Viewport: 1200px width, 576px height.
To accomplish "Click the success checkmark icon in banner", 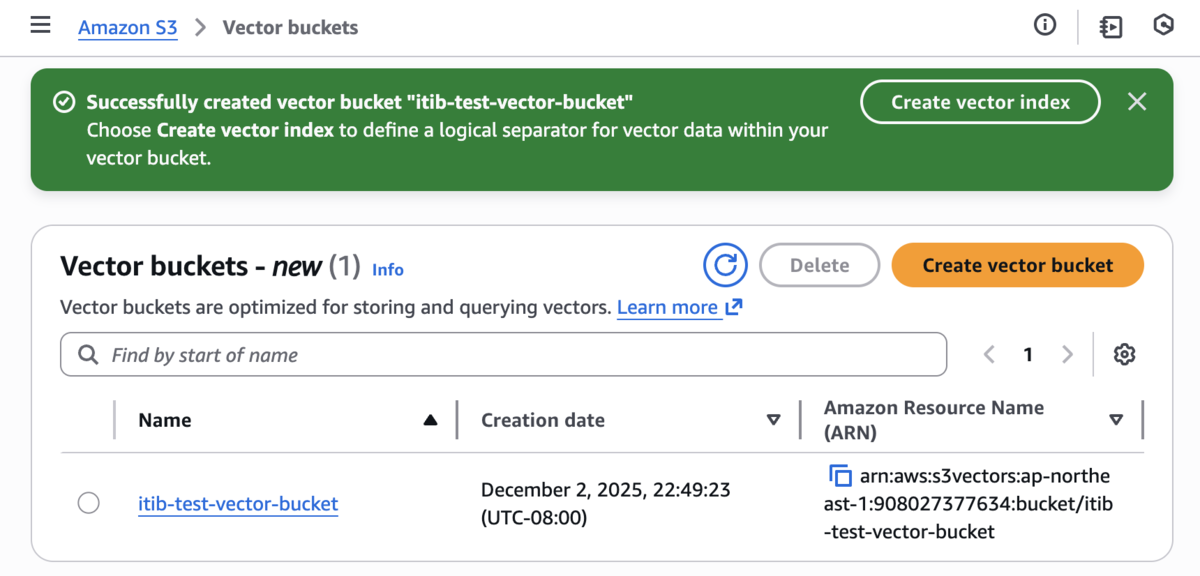I will [x=64, y=102].
